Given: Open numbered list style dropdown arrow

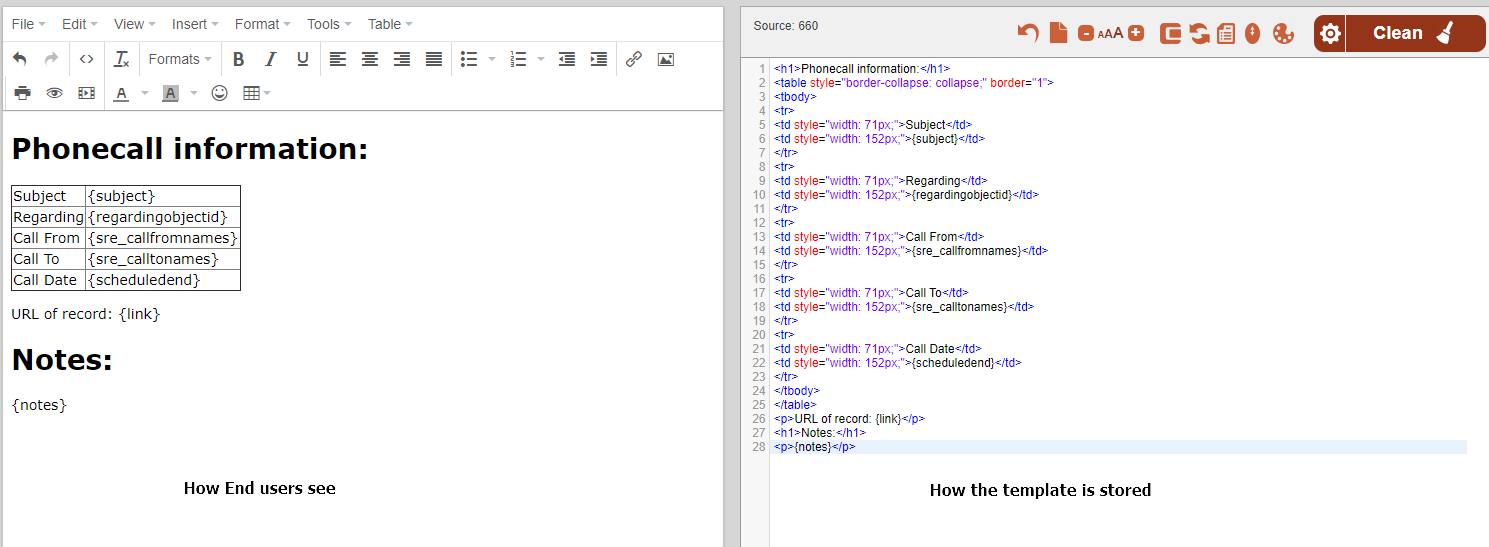Looking at the screenshot, I should point(541,59).
